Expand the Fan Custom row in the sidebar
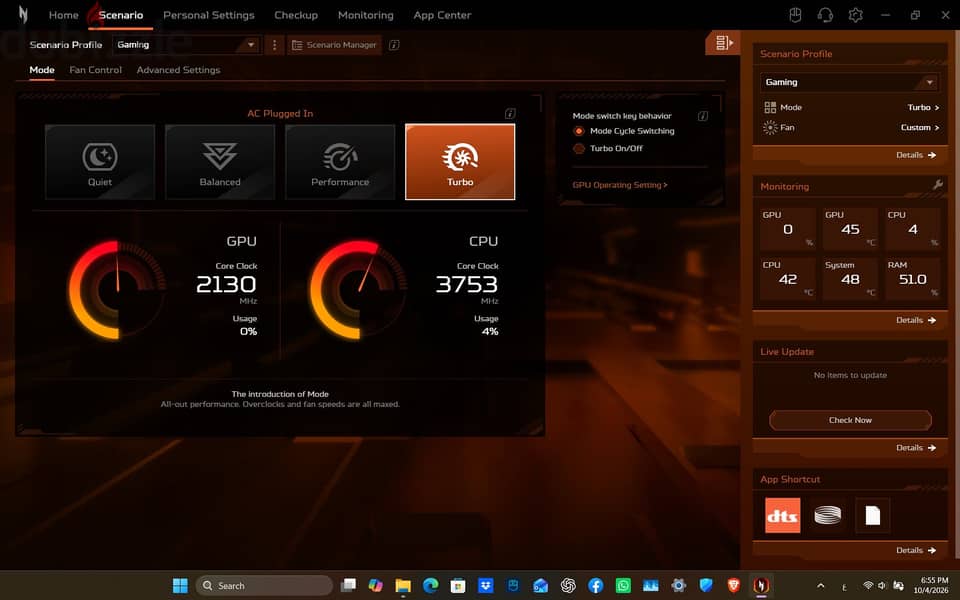Image resolution: width=960 pixels, height=600 pixels. [851, 127]
